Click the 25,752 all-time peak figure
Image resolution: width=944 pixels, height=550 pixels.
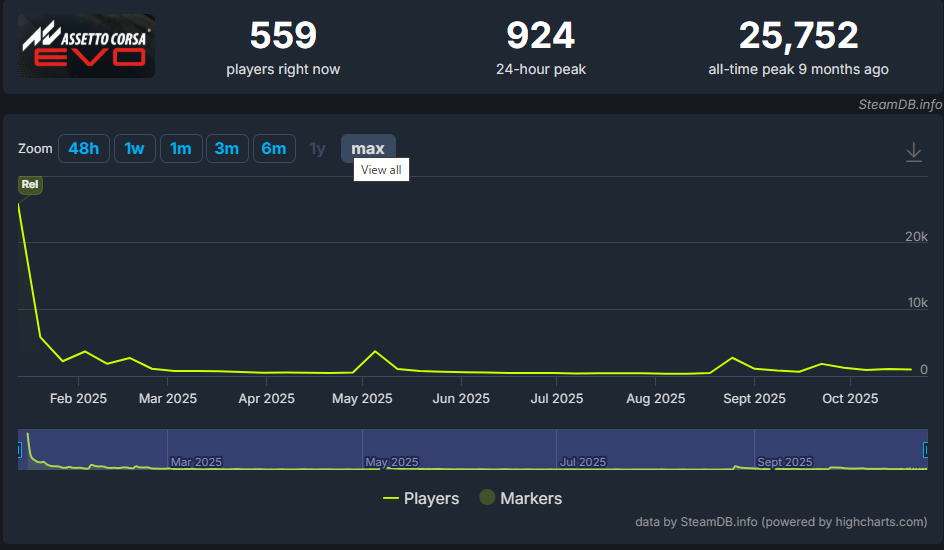pyautogui.click(x=798, y=36)
